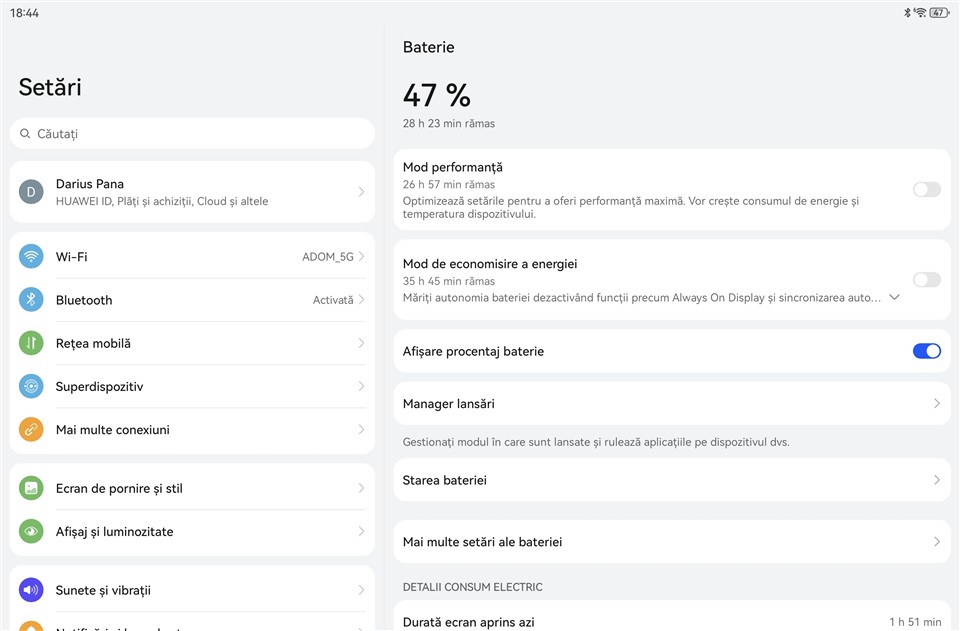The image size is (960, 631).
Task: Open Manager lansări via its chevron
Action: tap(936, 404)
